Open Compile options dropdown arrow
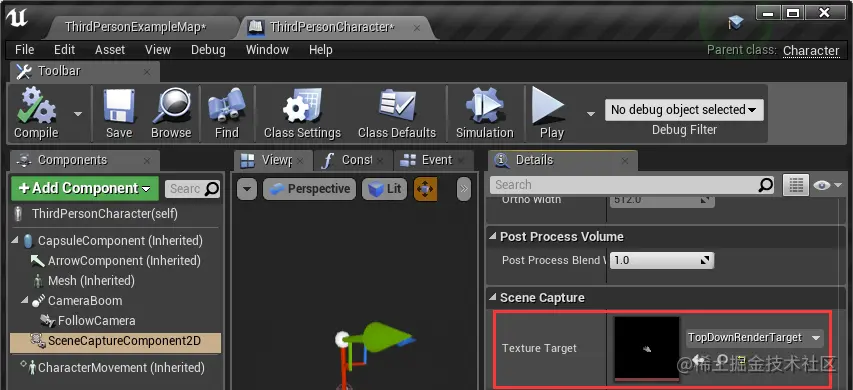The height and width of the screenshot is (390, 853). [x=78, y=114]
